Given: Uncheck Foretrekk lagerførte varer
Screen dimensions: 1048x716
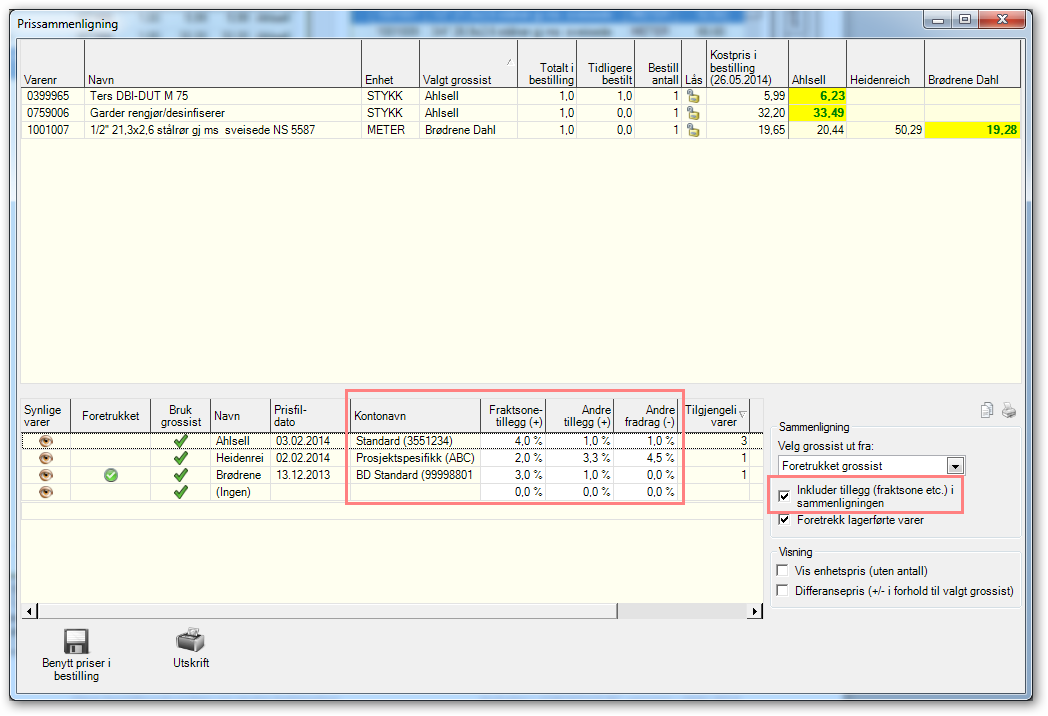Looking at the screenshot, I should tap(784, 519).
